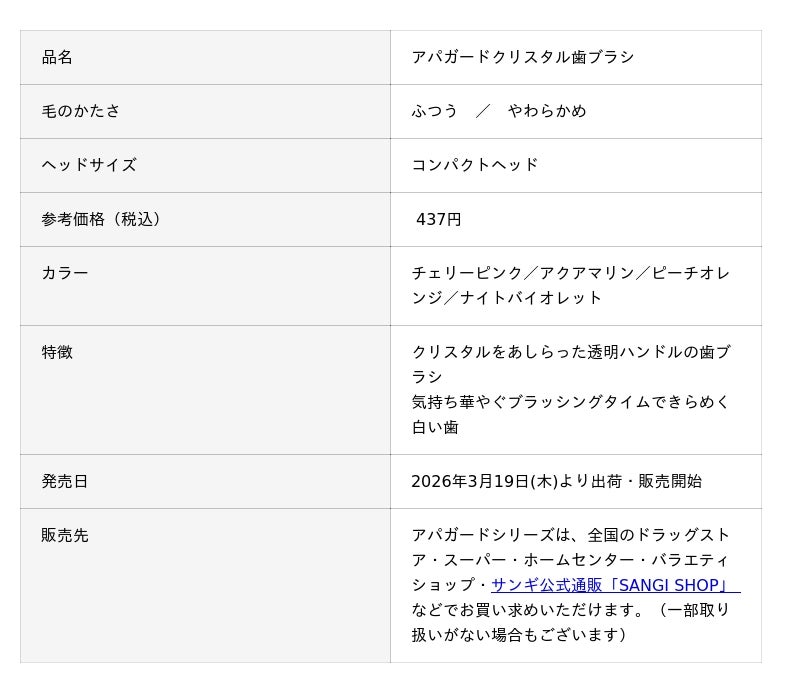Click the 品名 header cell
Image resolution: width=800 pixels, height=693 pixels.
[57, 57]
